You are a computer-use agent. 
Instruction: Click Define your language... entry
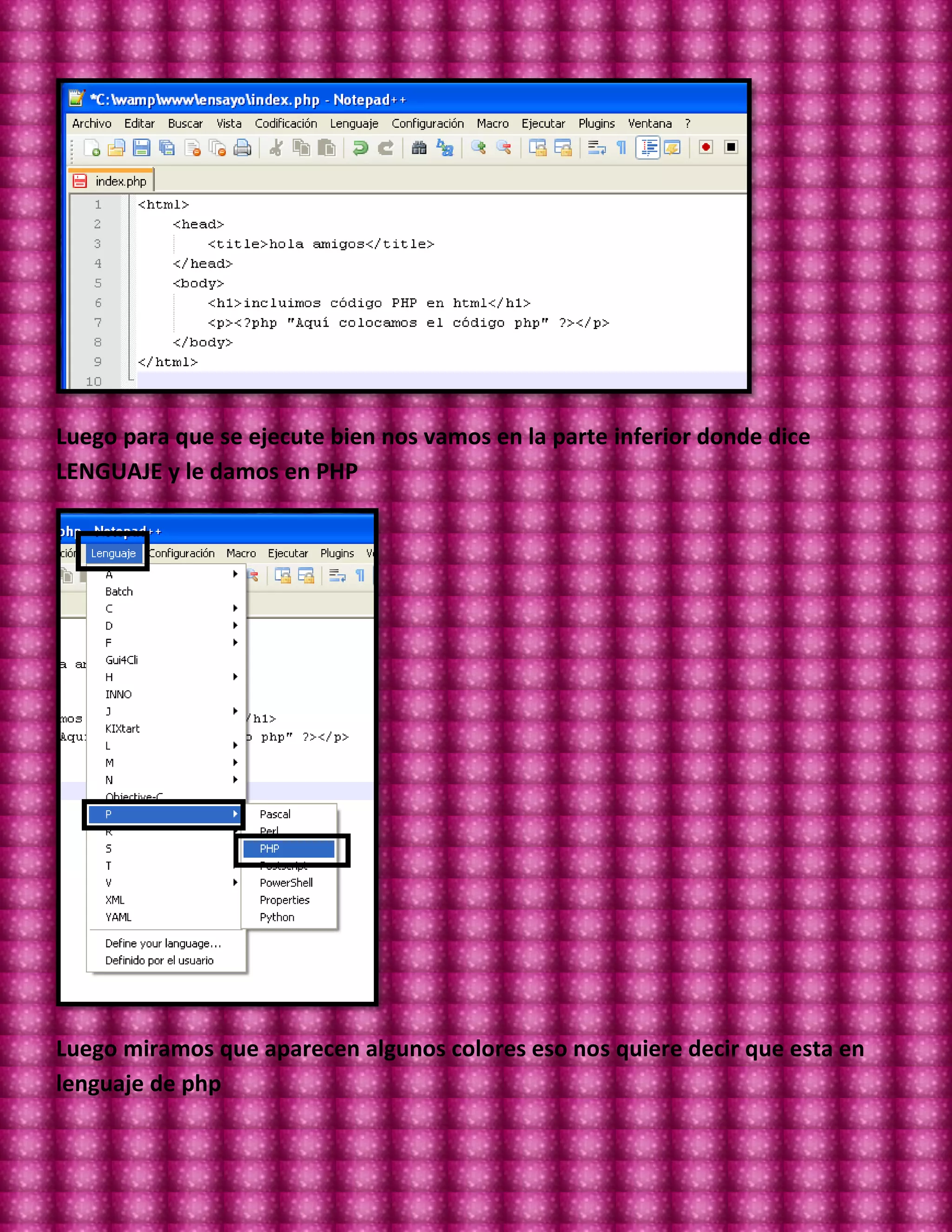pos(163,943)
